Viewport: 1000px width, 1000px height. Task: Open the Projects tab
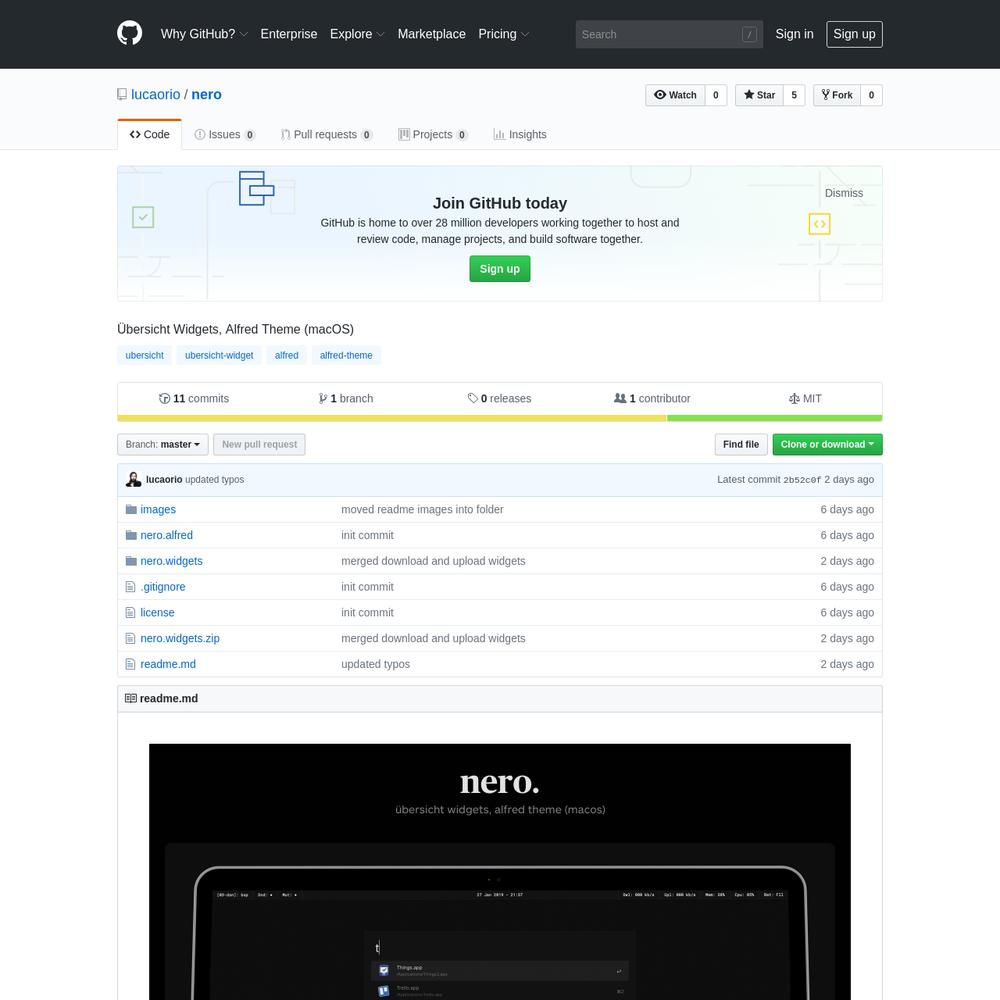tap(433, 135)
